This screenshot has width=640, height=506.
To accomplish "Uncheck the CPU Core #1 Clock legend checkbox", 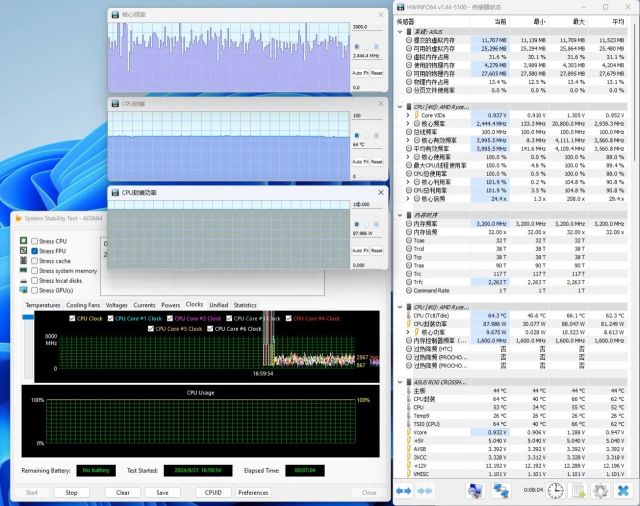I will click(111, 318).
